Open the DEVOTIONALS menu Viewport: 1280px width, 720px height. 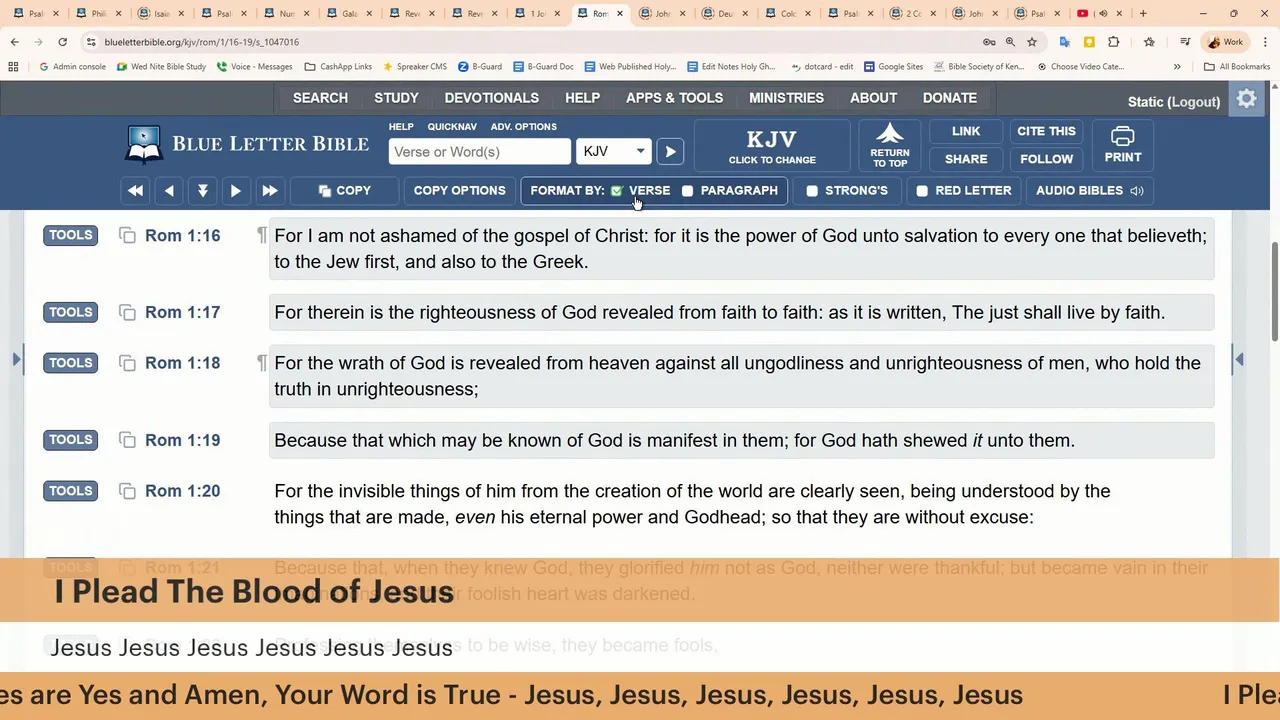click(x=491, y=98)
